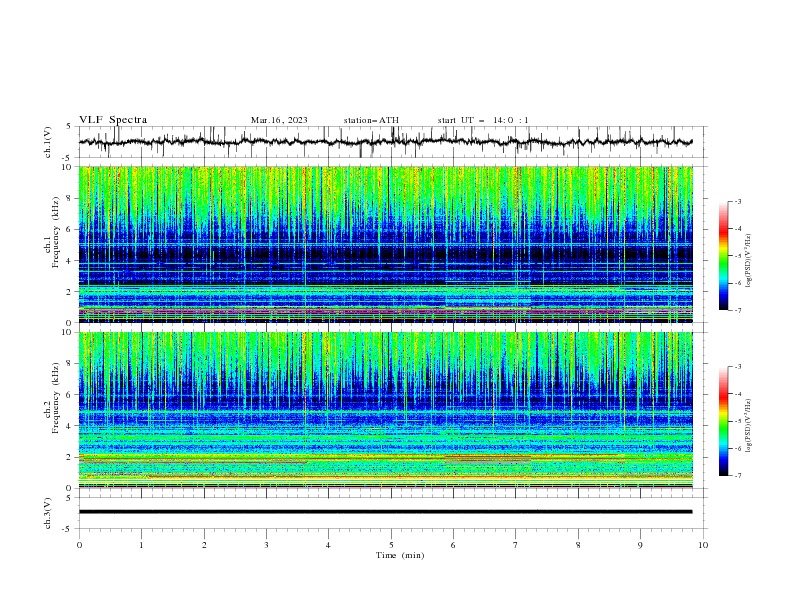Click the ch.3 flat black voltage trace

click(385, 512)
